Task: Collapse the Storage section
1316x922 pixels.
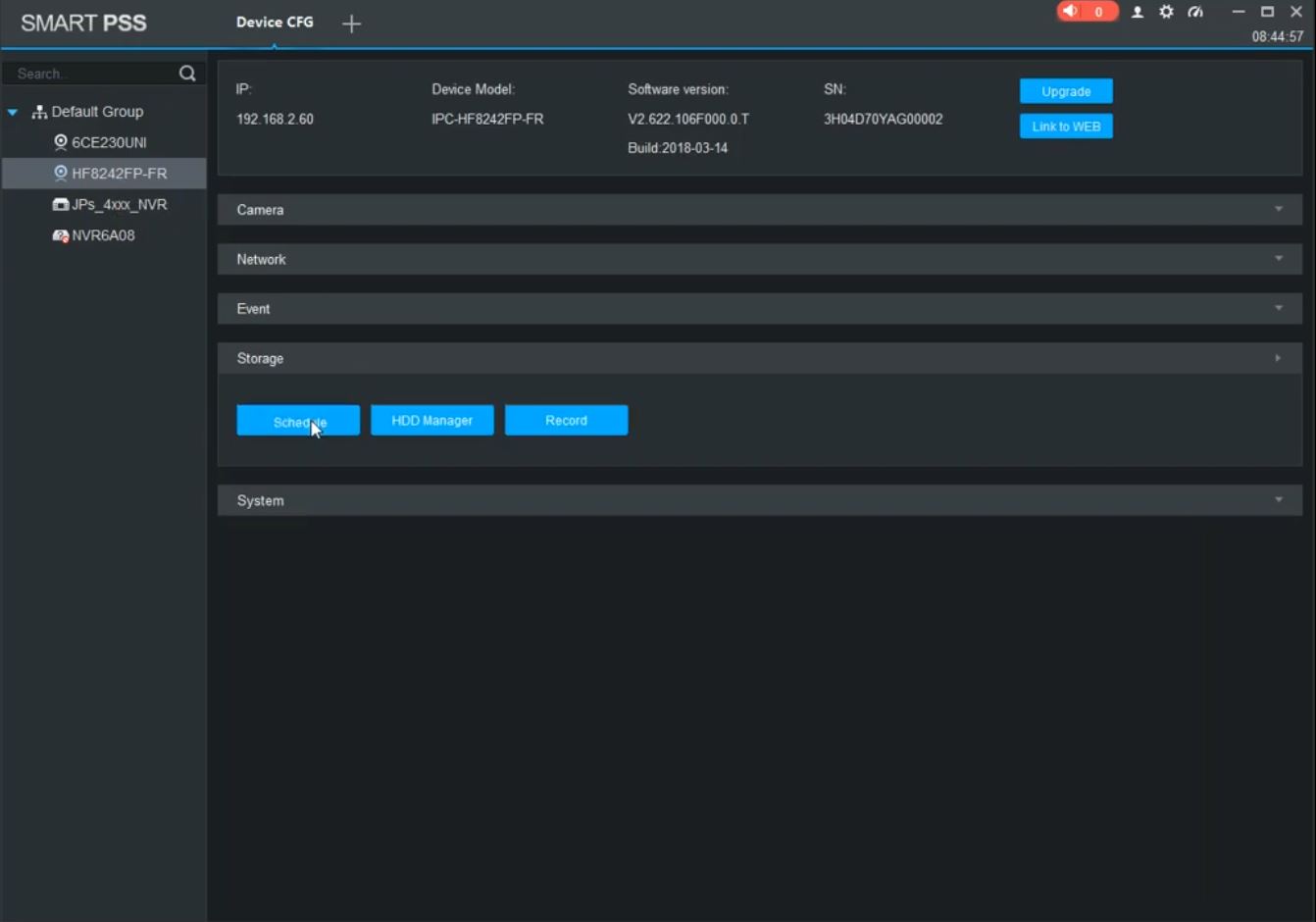Action: [1278, 358]
